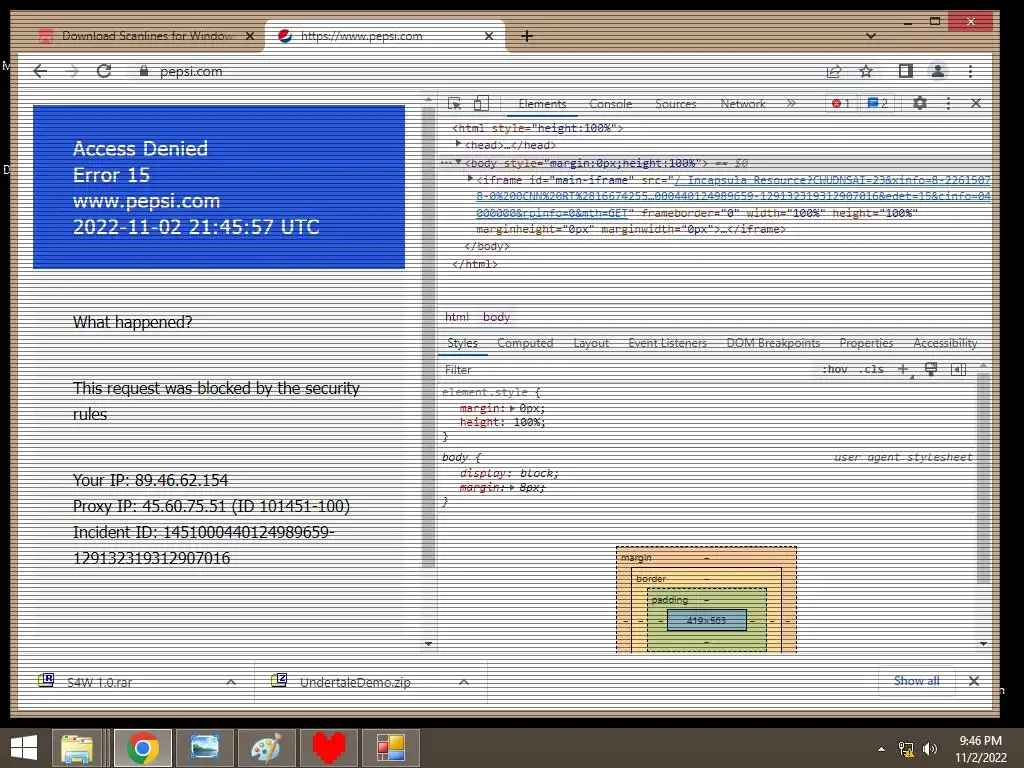Click page scrollbar down arrow
Viewport: 1024px width, 768px height.
pos(428,643)
